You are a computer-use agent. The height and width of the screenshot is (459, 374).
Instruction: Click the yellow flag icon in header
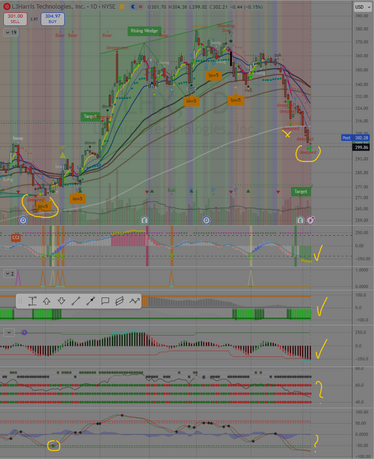[122, 6]
